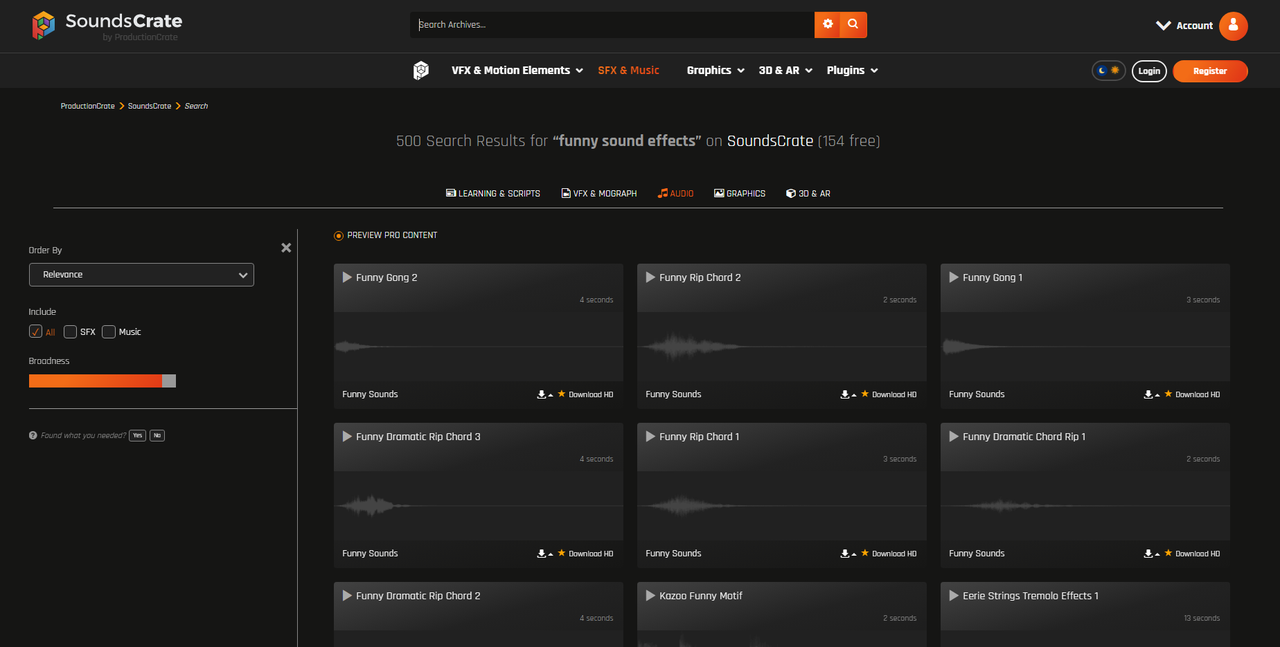This screenshot has height=647, width=1280.
Task: Click the orange Register button
Action: [x=1210, y=71]
